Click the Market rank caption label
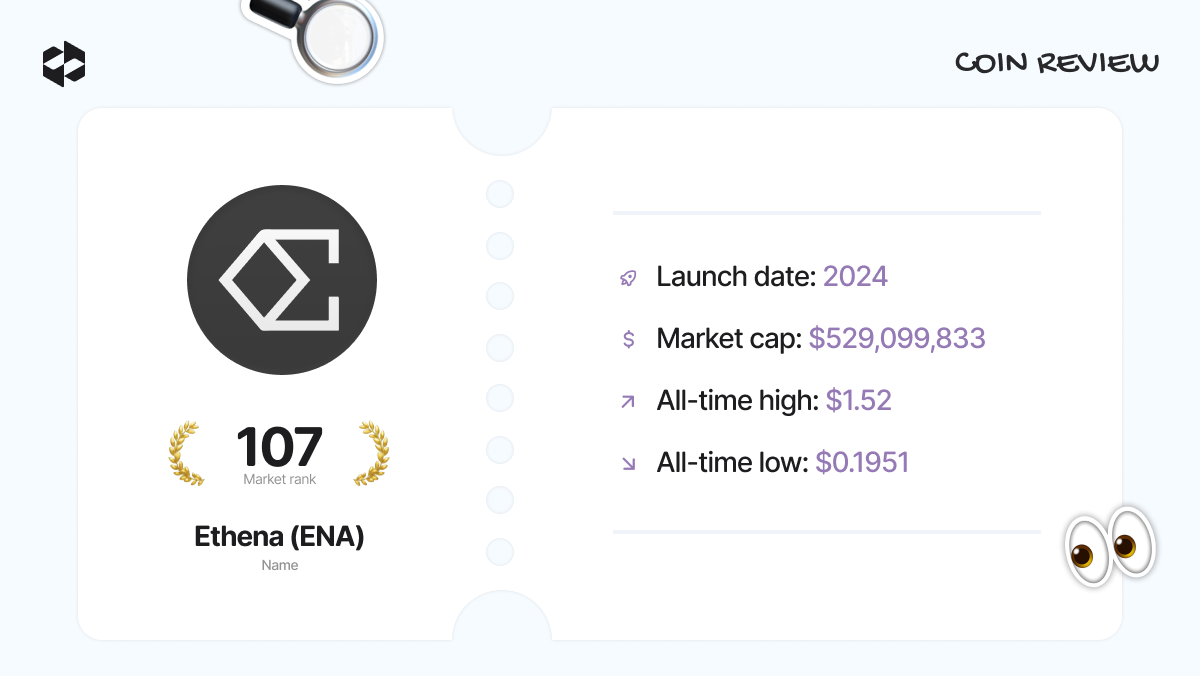 pyautogui.click(x=280, y=480)
